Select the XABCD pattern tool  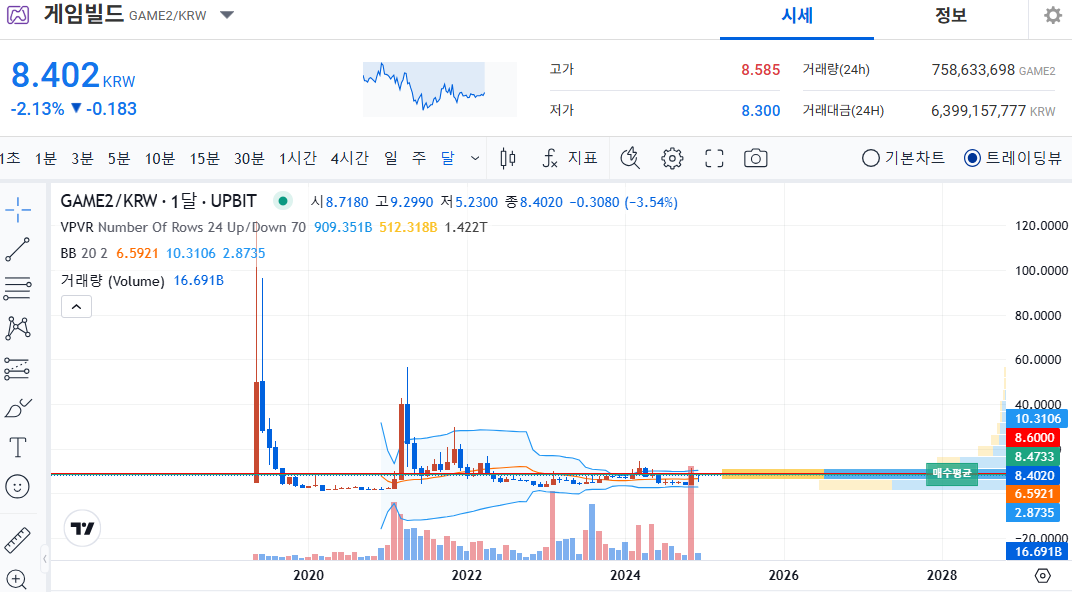coord(18,328)
